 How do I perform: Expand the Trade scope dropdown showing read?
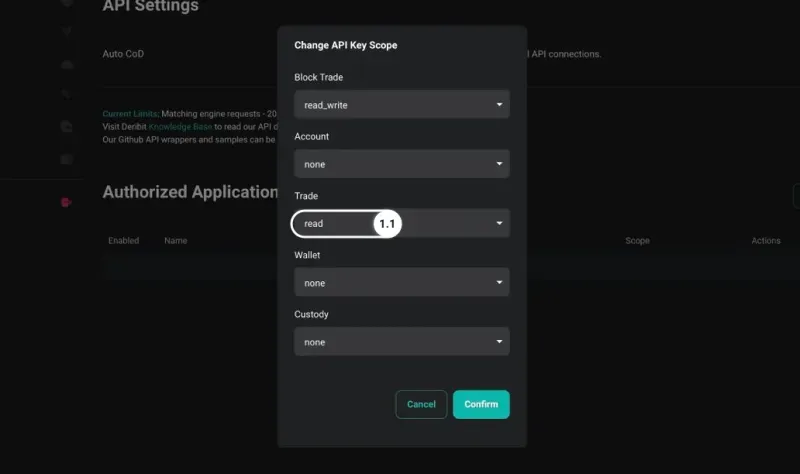point(402,223)
